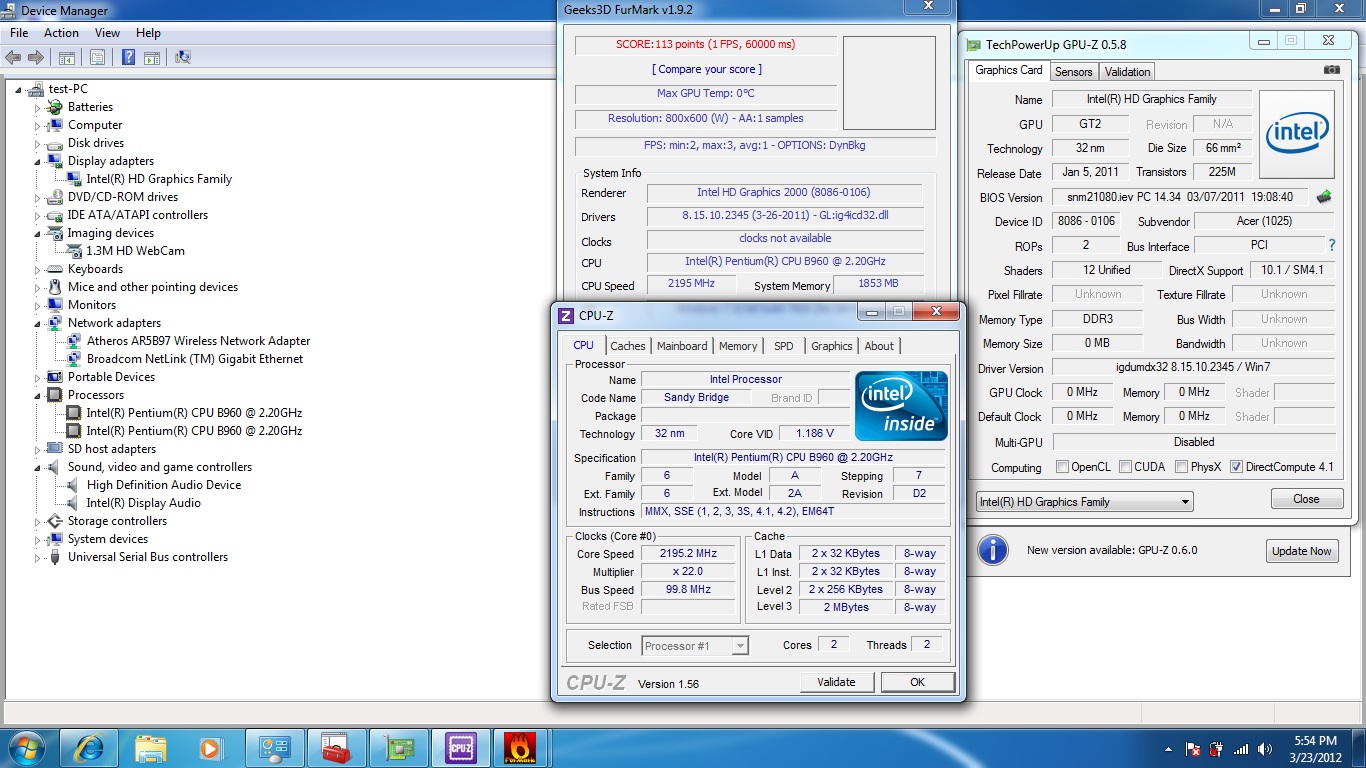Click the GPU-Z camera screenshot icon
1366x768 pixels.
[x=1332, y=70]
